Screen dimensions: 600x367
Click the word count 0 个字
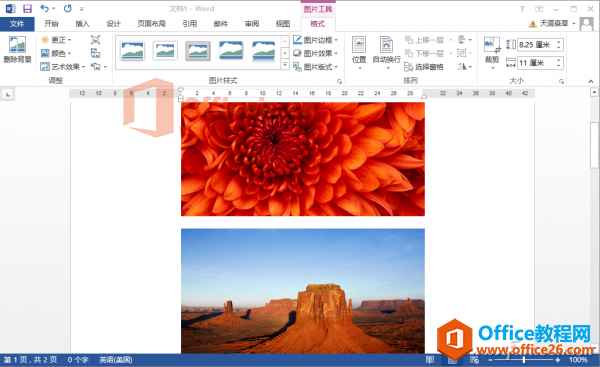(x=78, y=360)
